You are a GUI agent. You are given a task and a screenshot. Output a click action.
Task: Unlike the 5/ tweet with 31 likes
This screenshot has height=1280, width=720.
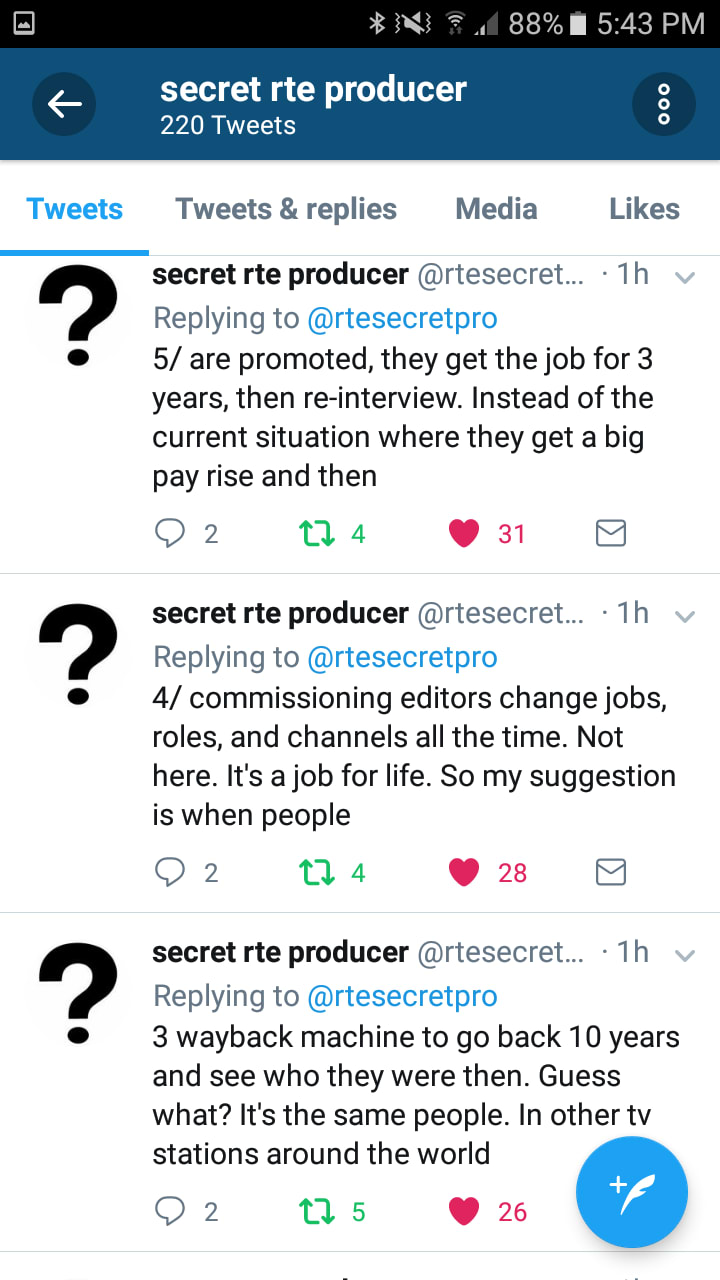[x=464, y=534]
